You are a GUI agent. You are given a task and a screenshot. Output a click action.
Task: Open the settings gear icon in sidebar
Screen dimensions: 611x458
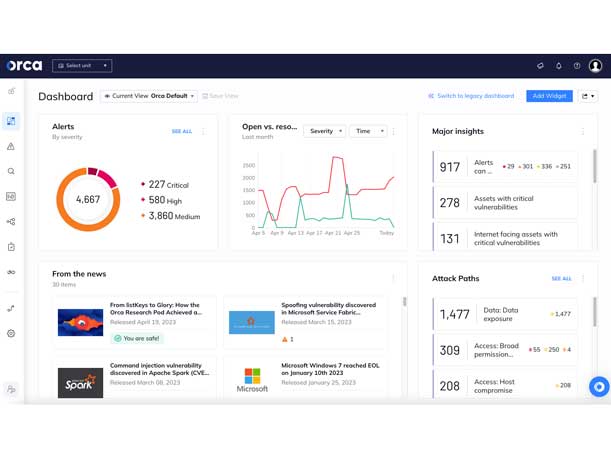(x=11, y=333)
